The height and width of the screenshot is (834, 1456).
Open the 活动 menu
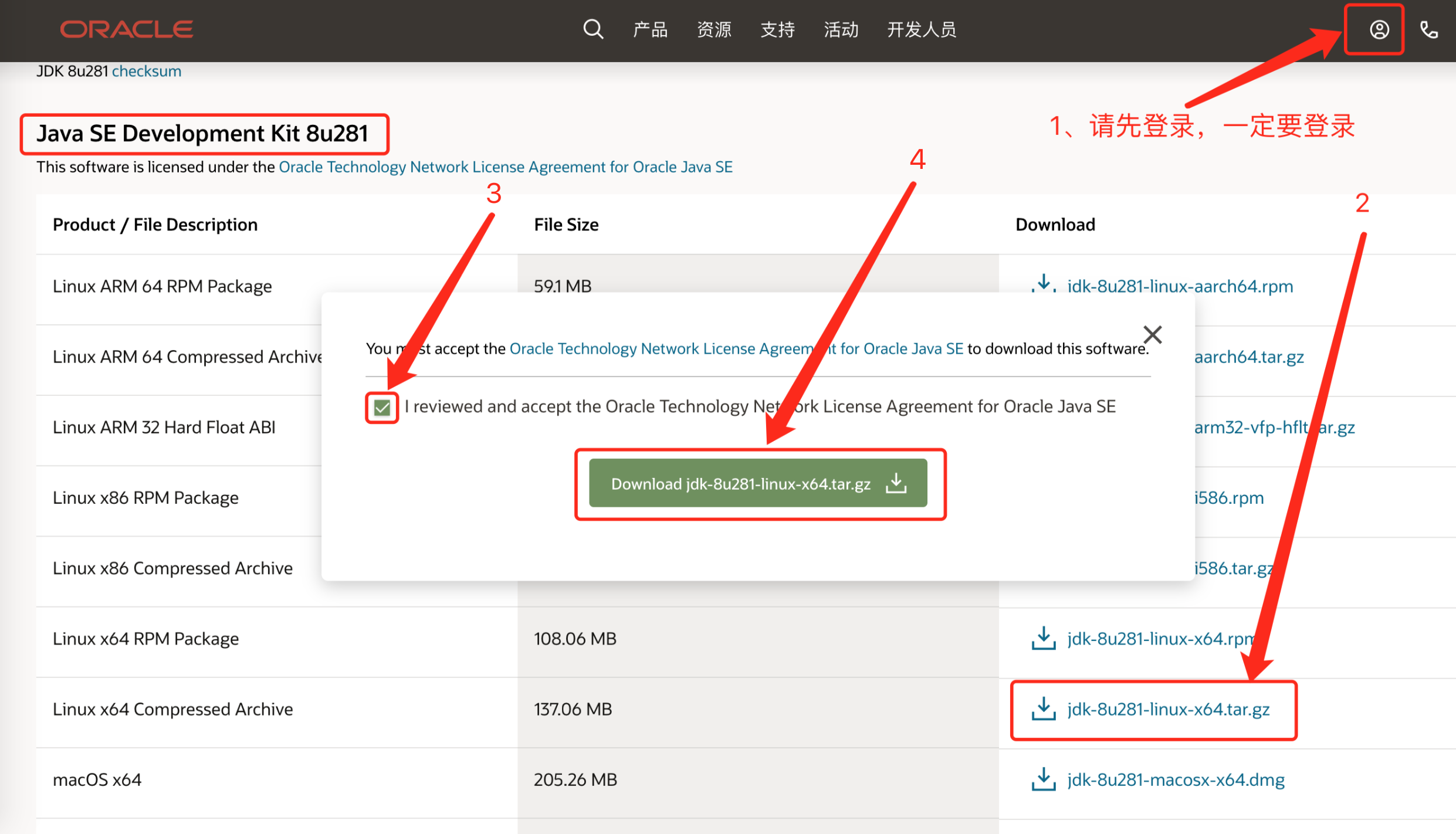[841, 29]
